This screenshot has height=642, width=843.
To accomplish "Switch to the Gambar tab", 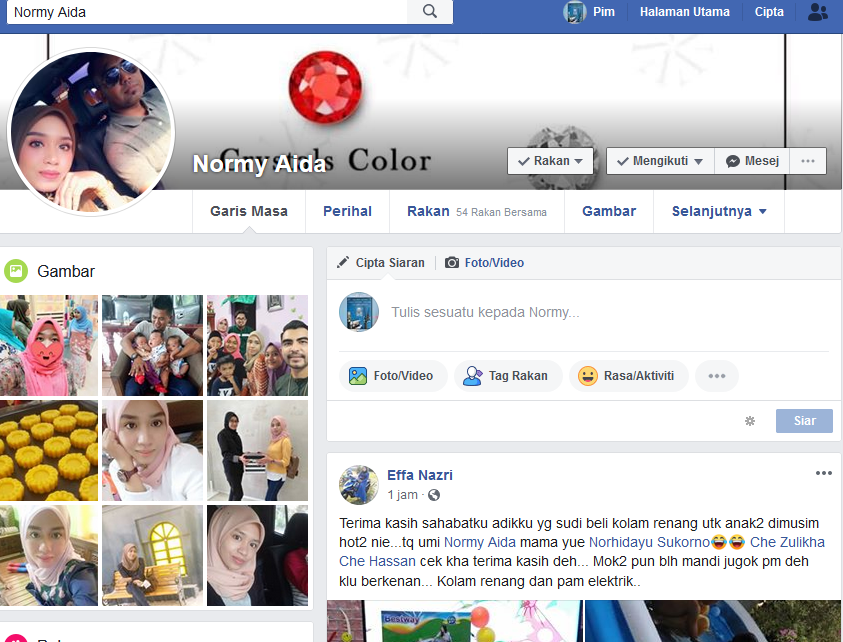I will pos(609,211).
